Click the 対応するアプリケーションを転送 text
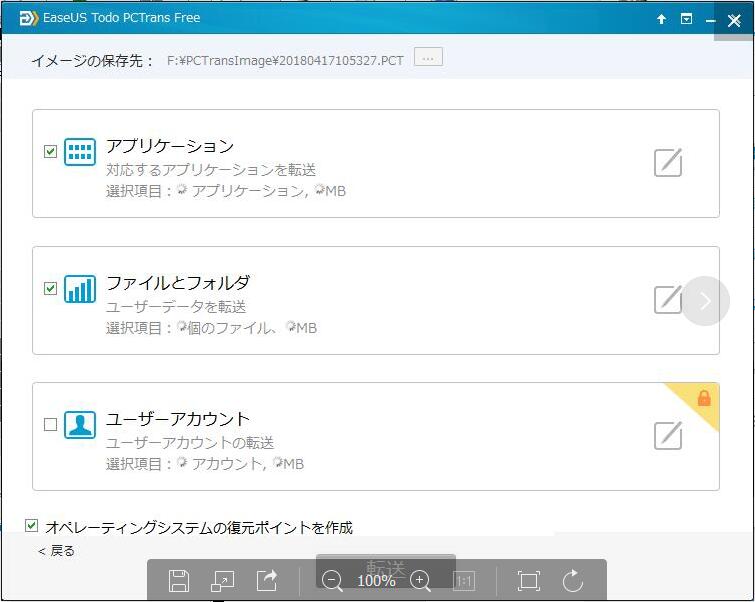Screen dimensions: 755x602 [211, 170]
